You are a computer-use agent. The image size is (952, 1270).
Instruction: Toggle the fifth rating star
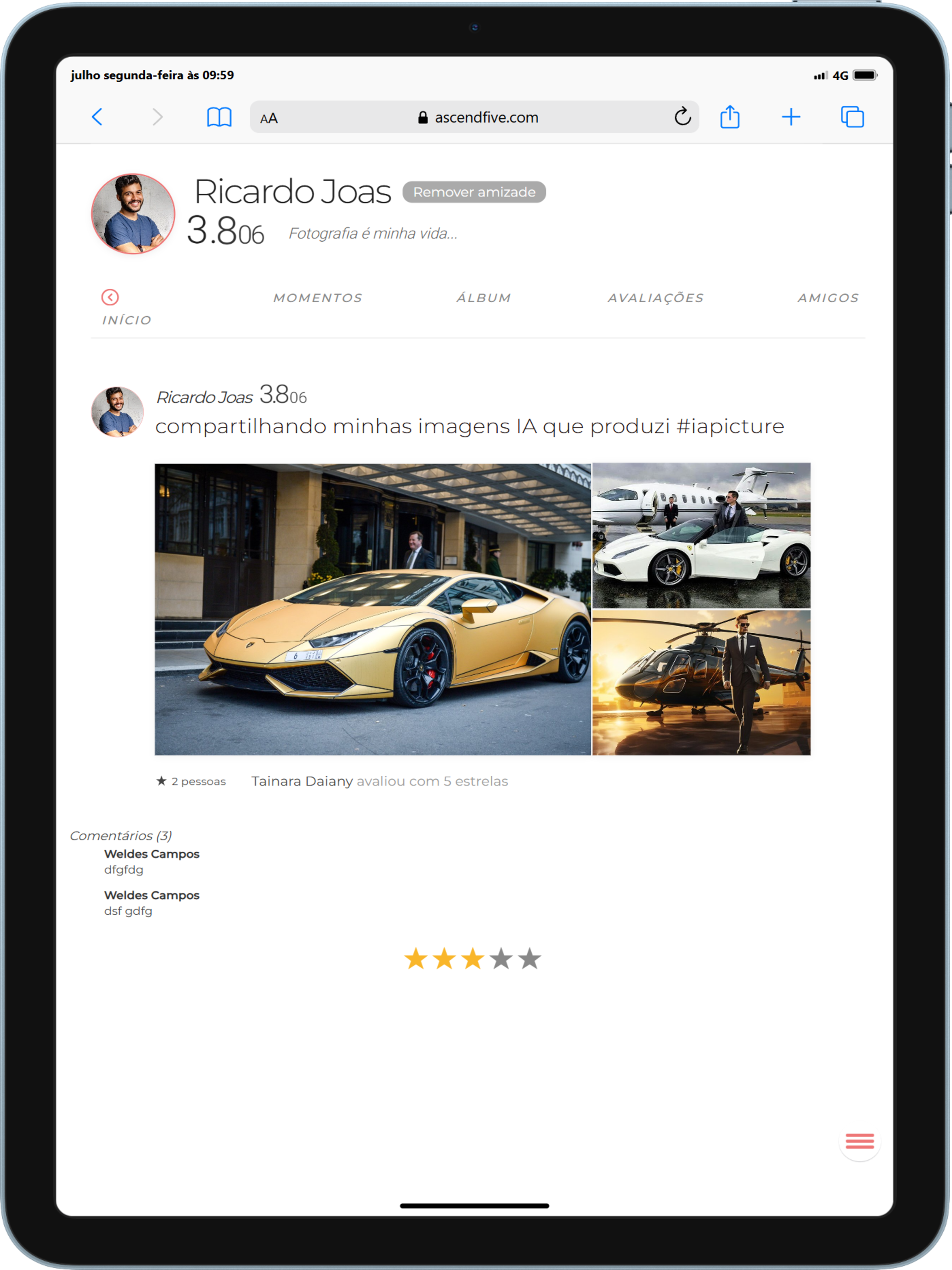[529, 957]
